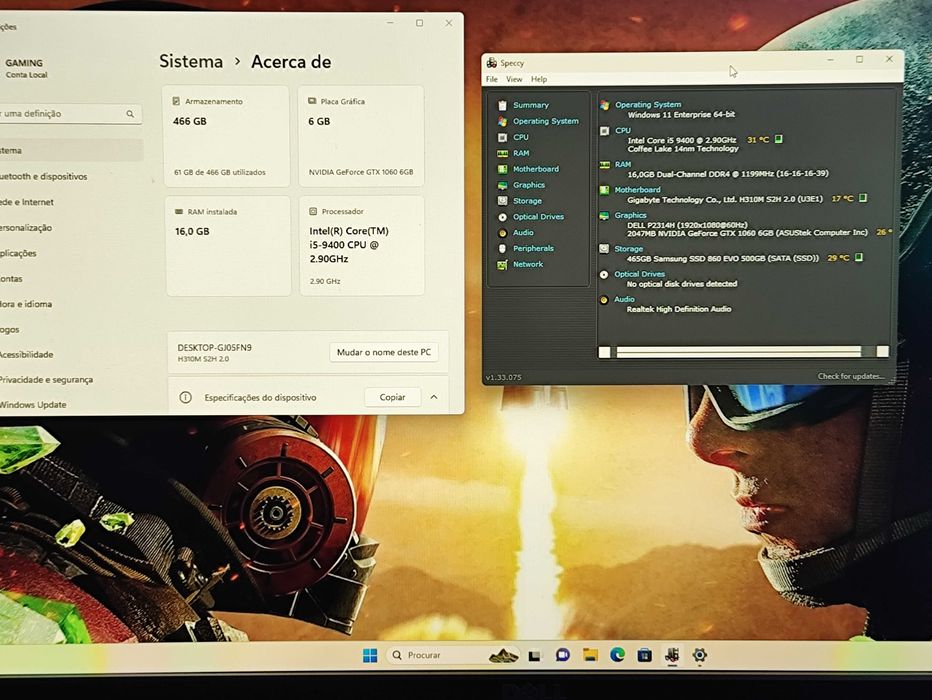Select Storage in Speccy's left sidebar

[527, 201]
